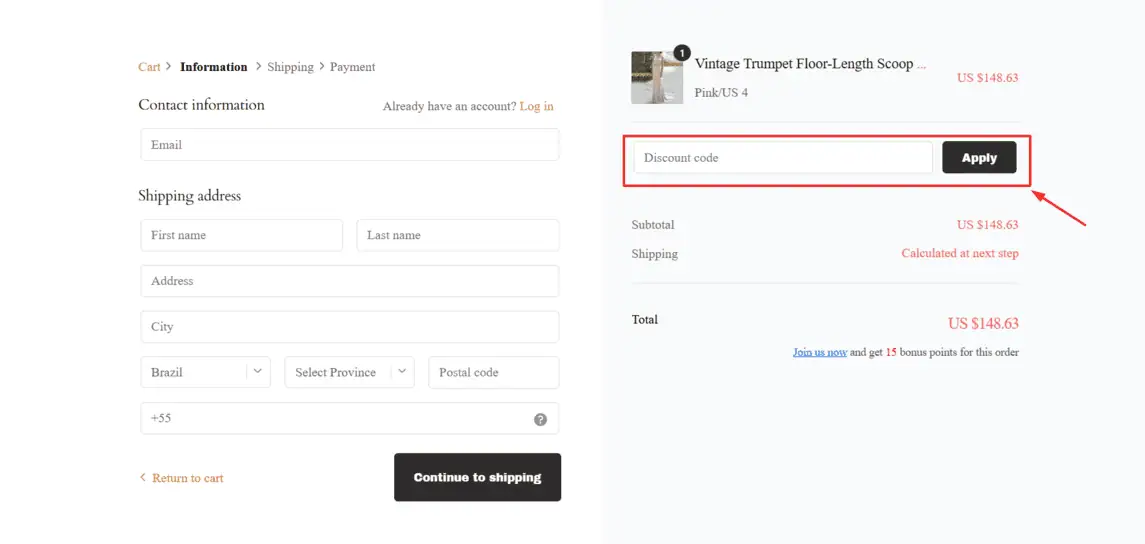Click the Apply discount button
Viewport: 1145px width, 544px height.
click(x=979, y=157)
